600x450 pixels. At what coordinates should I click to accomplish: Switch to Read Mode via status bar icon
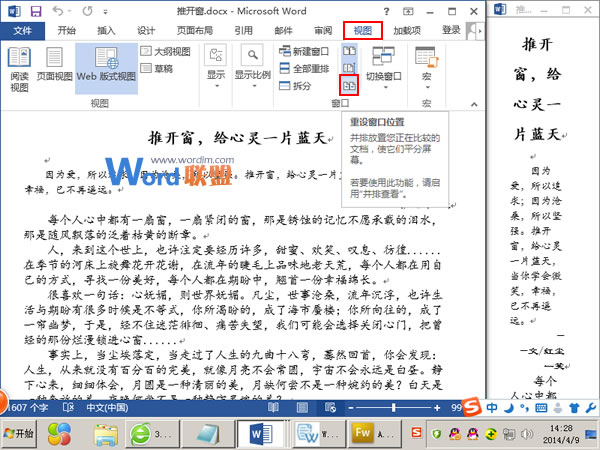(273, 408)
